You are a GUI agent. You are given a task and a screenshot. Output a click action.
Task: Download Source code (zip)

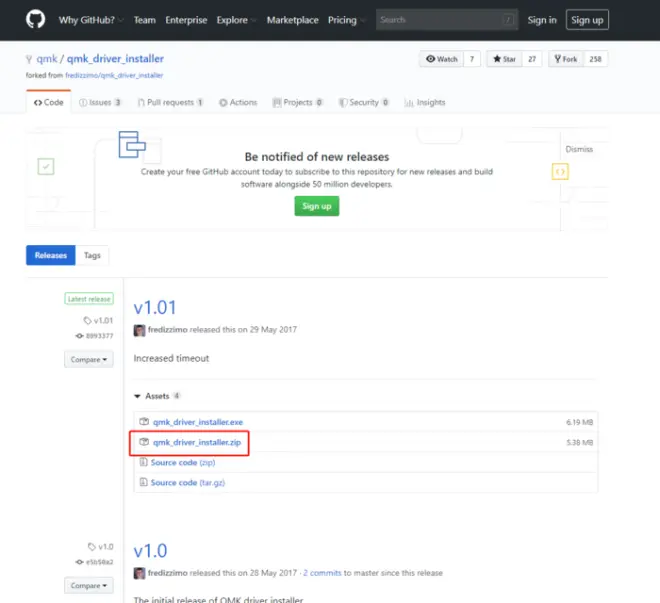[x=183, y=462]
